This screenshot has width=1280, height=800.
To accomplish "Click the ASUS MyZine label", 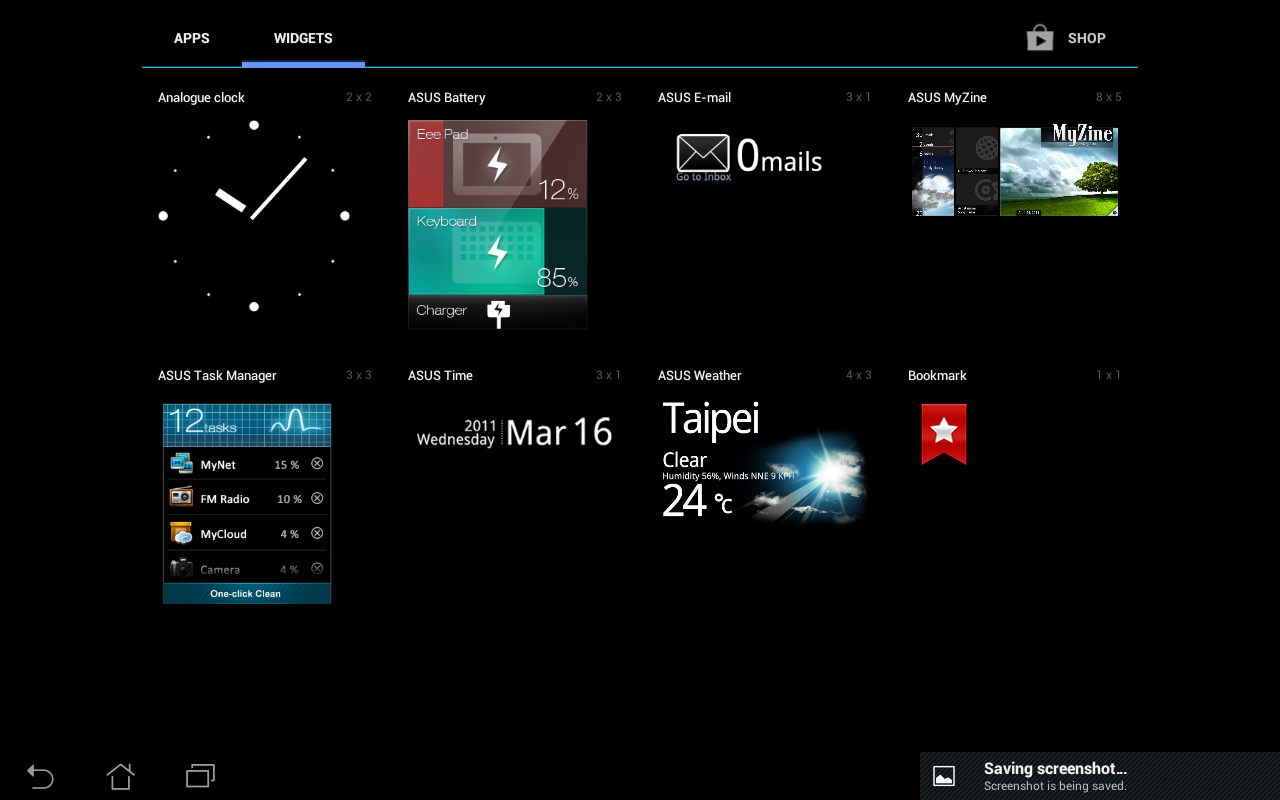I will coord(947,97).
